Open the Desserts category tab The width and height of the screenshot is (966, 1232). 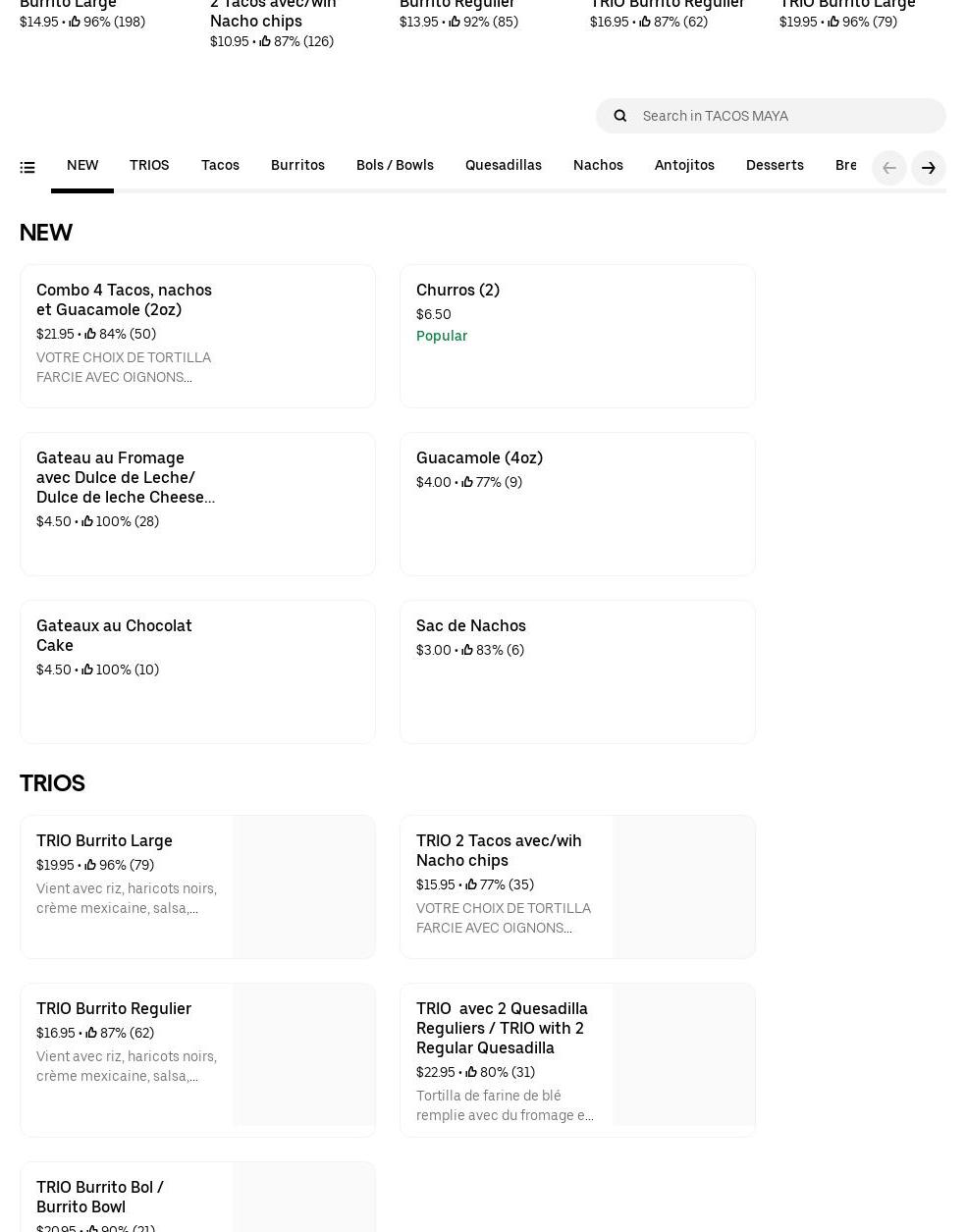(774, 166)
